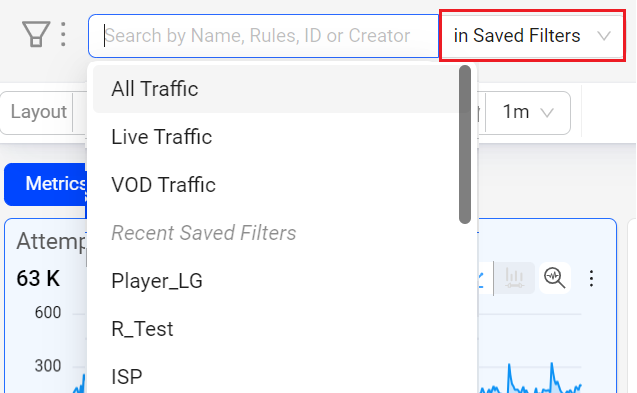The height and width of the screenshot is (393, 637).
Task: Click the chevron next to 1m
Action: click(x=547, y=113)
